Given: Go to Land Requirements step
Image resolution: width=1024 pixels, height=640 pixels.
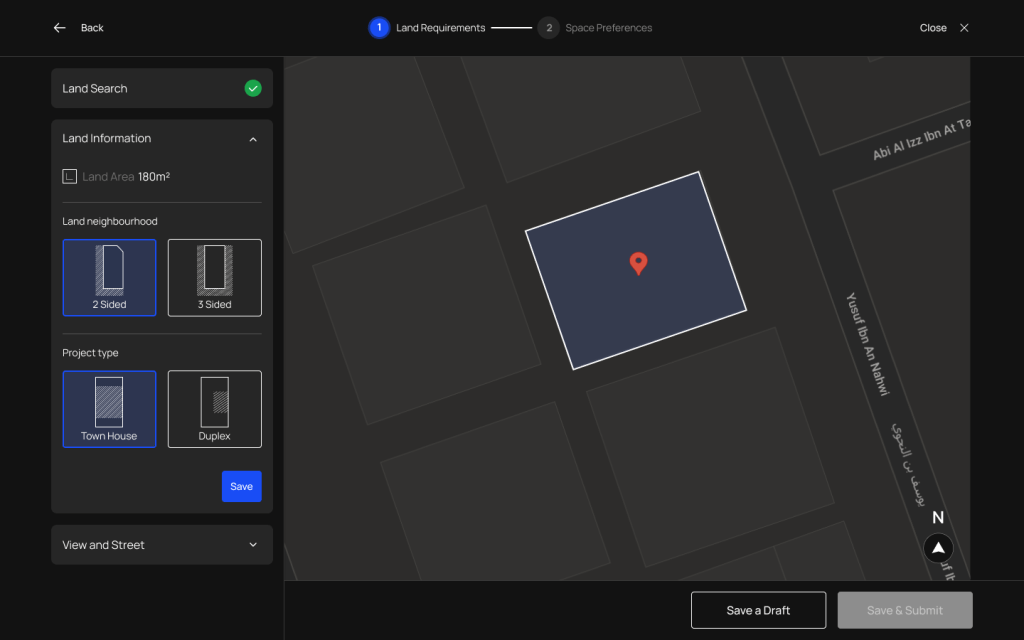Looking at the screenshot, I should point(440,28).
